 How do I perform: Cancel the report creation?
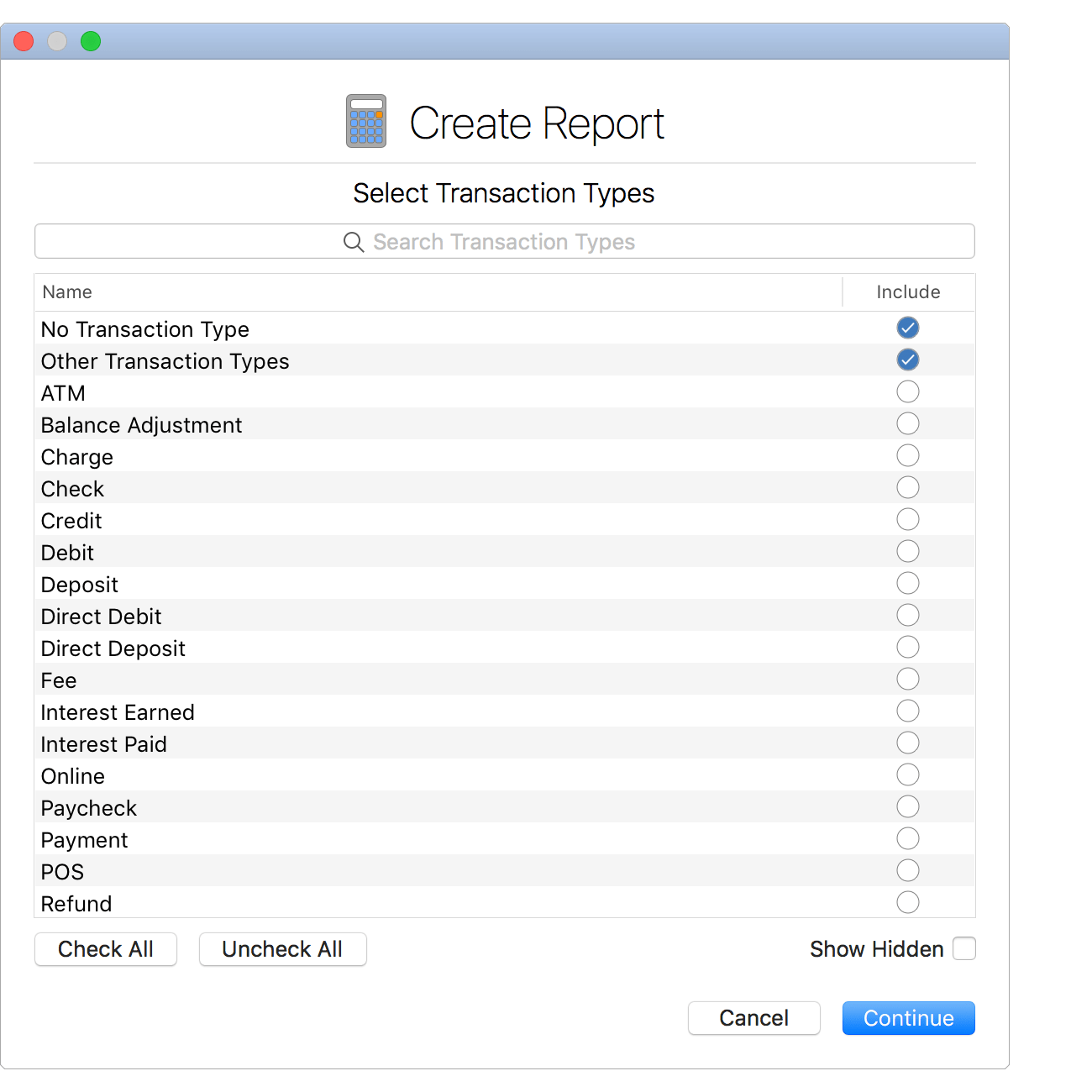[753, 1018]
